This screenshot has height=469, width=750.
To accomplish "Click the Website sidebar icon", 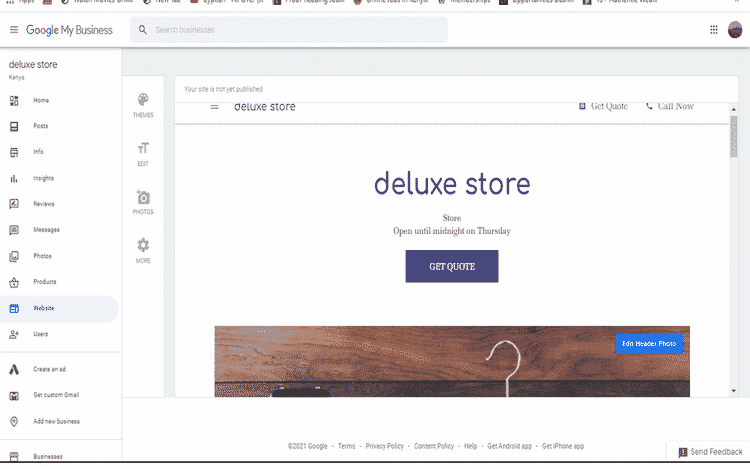I will [14, 308].
